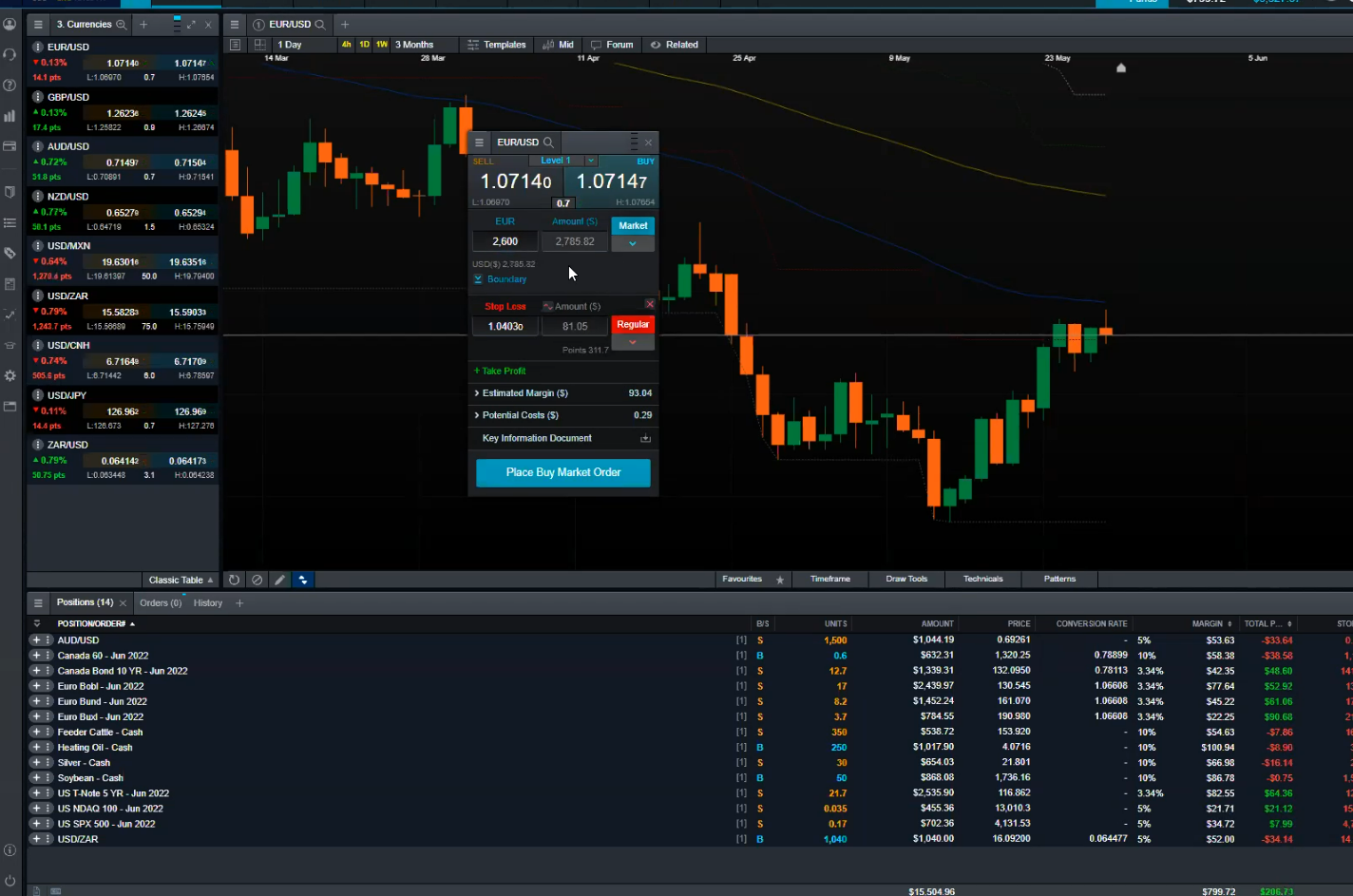Click the power logout icon in sidebar

pos(10,880)
